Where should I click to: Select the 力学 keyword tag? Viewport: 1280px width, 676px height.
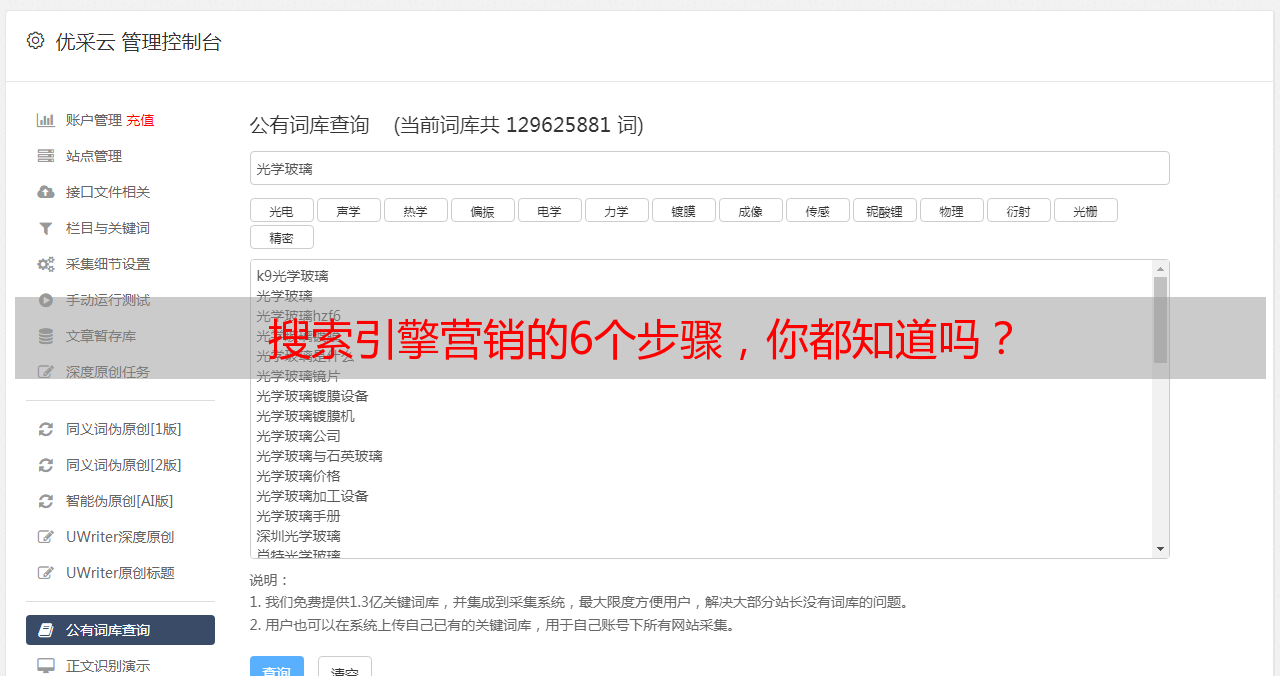click(617, 210)
